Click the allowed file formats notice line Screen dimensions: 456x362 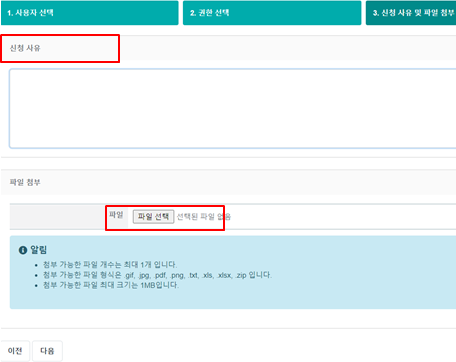[157, 275]
